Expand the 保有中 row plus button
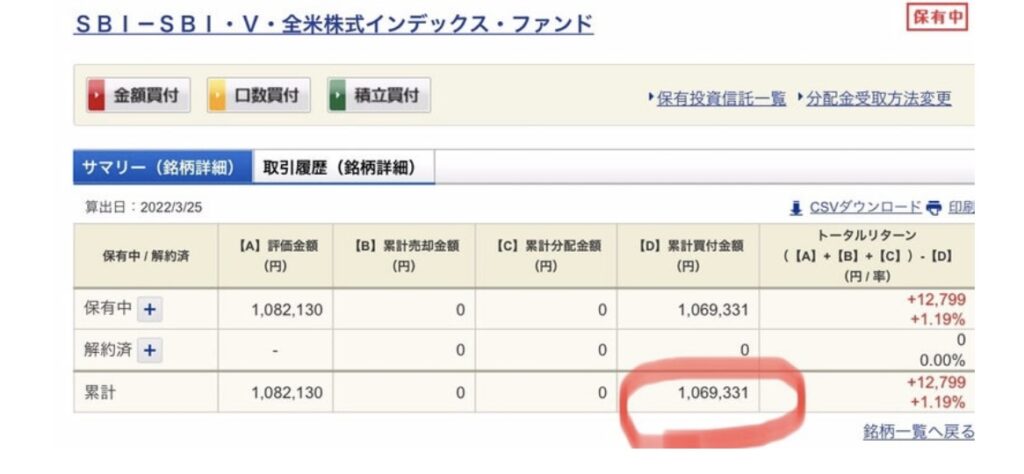This screenshot has width=1024, height=474. click(149, 310)
